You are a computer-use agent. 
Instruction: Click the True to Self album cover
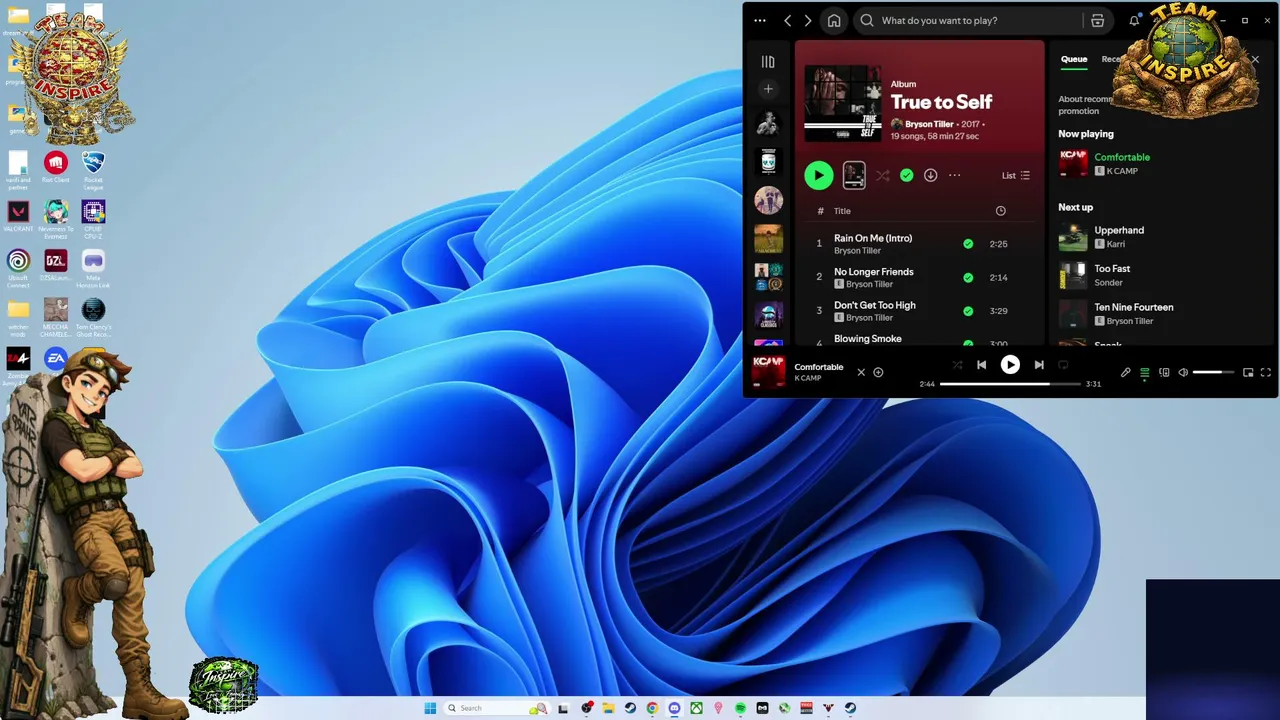tap(843, 104)
